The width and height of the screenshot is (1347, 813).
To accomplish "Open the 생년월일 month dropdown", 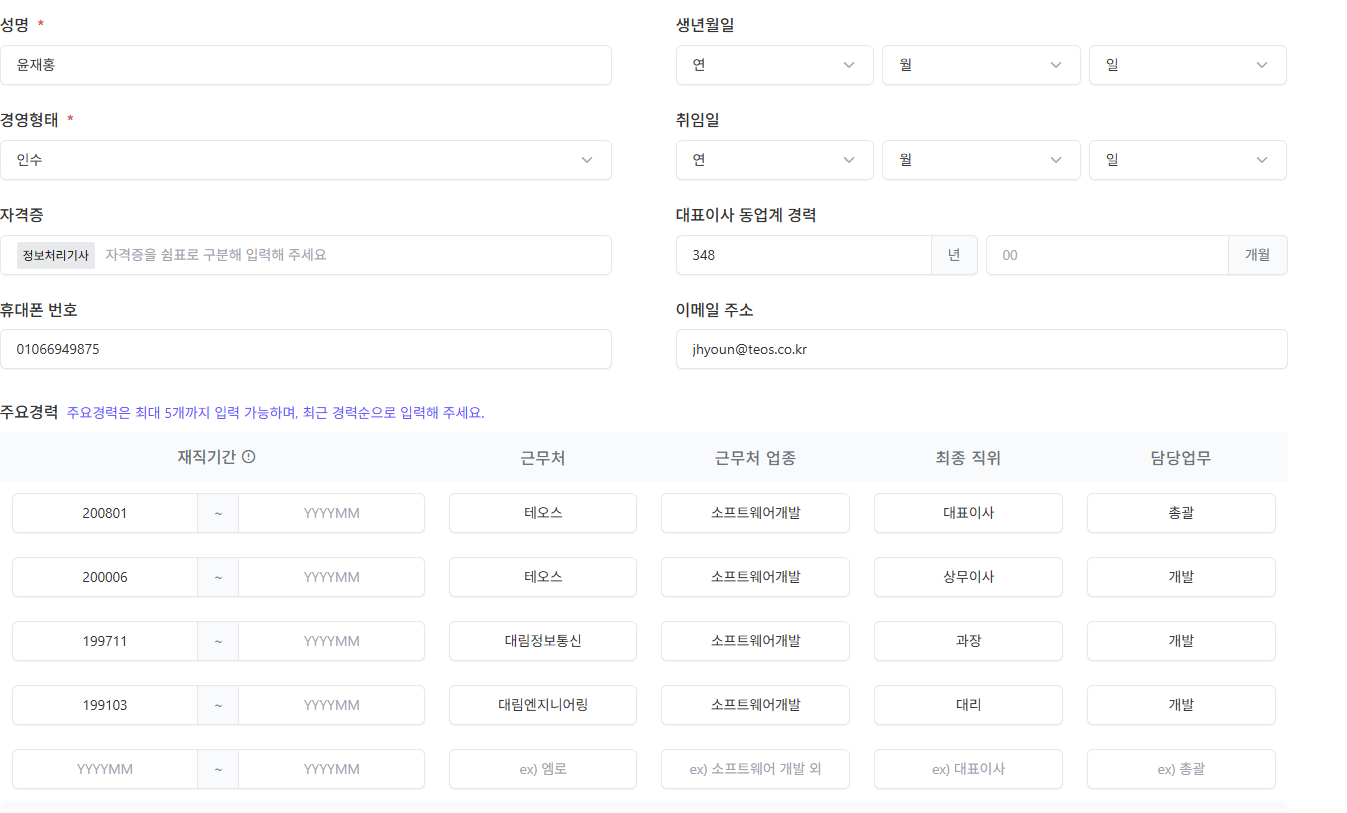I will tap(980, 64).
